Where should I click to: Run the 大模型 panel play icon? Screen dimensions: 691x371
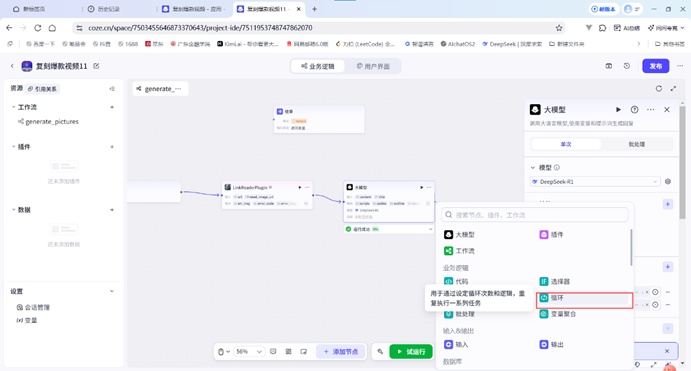click(x=618, y=110)
